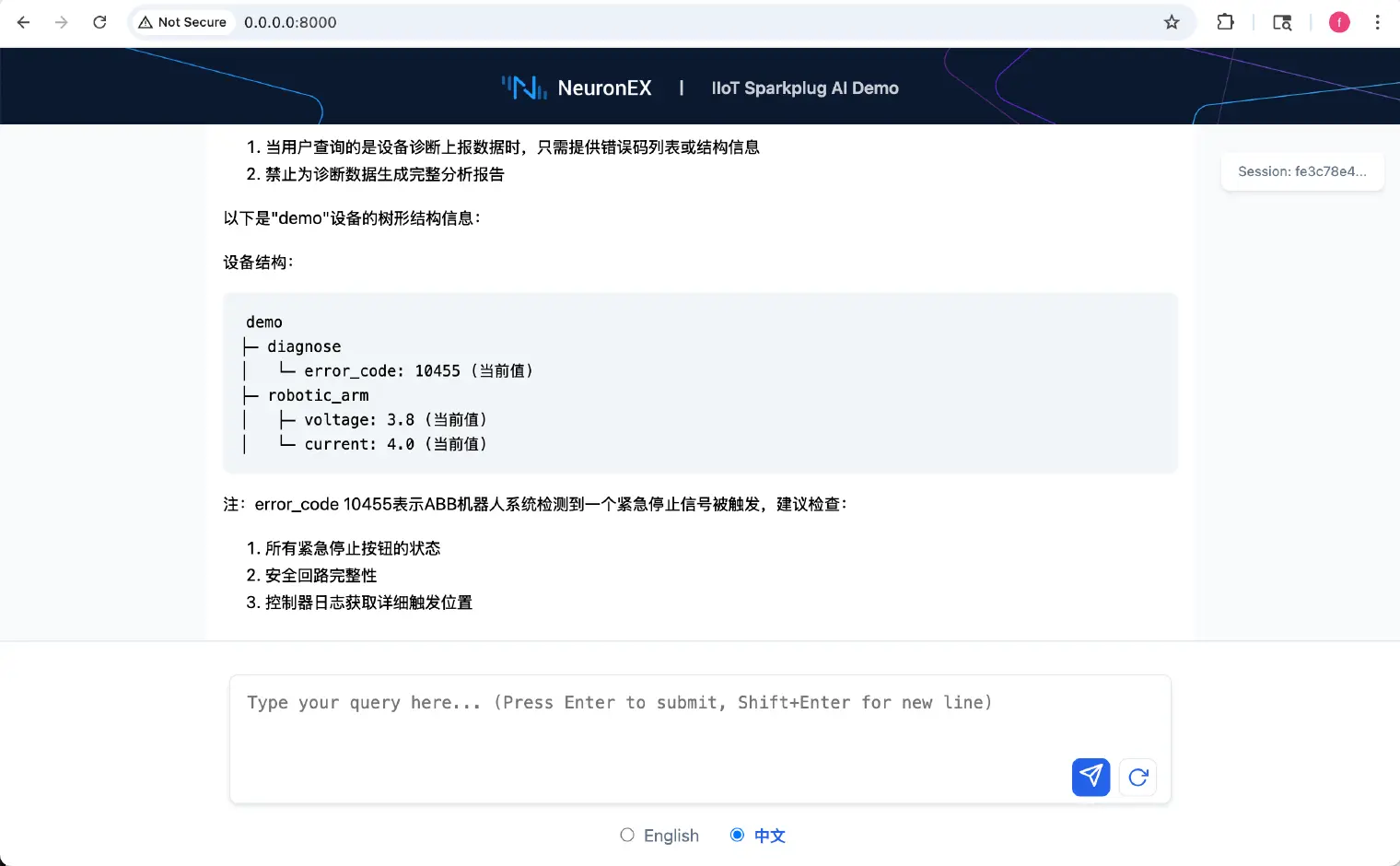Open the tab search icon in toolbar

coord(1282,22)
